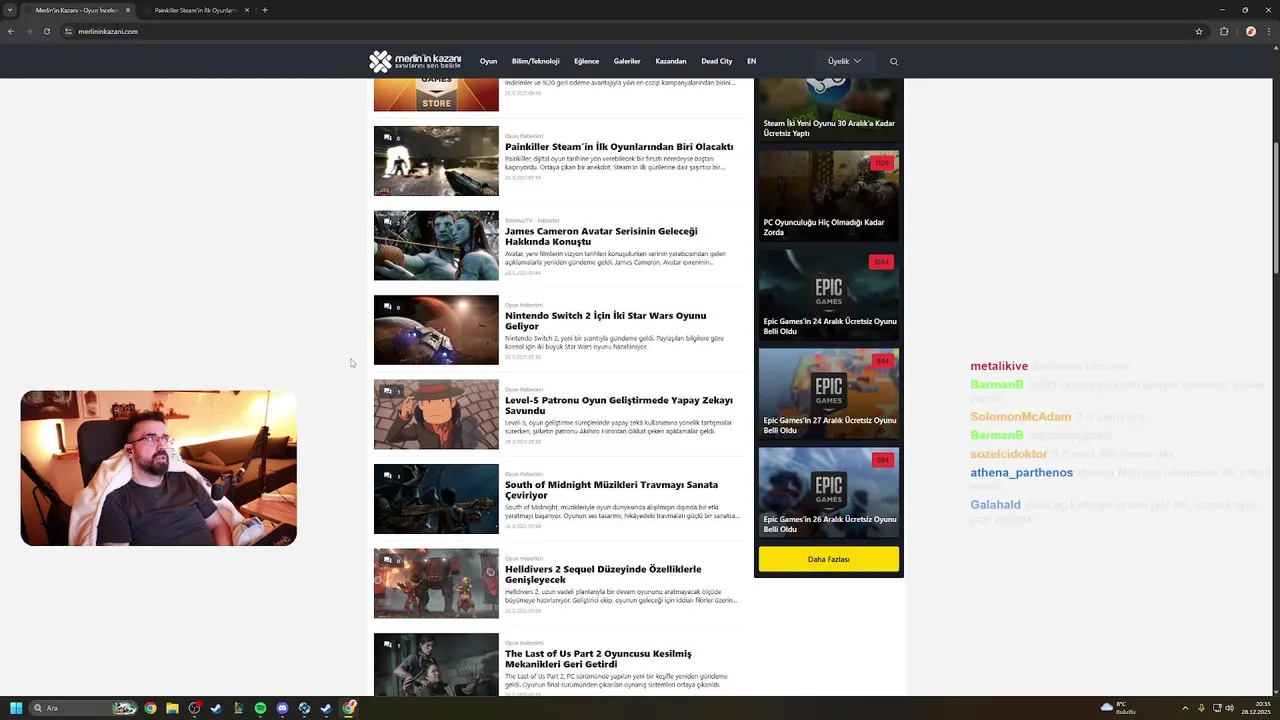Open the Kazandan menu
Viewport: 1280px width, 720px height.
[671, 61]
